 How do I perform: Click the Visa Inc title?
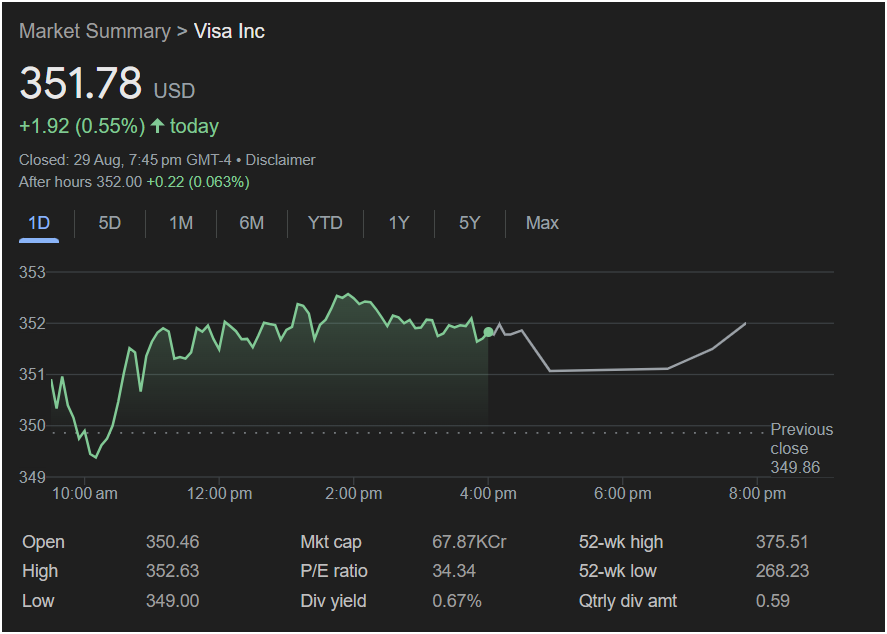point(229,31)
